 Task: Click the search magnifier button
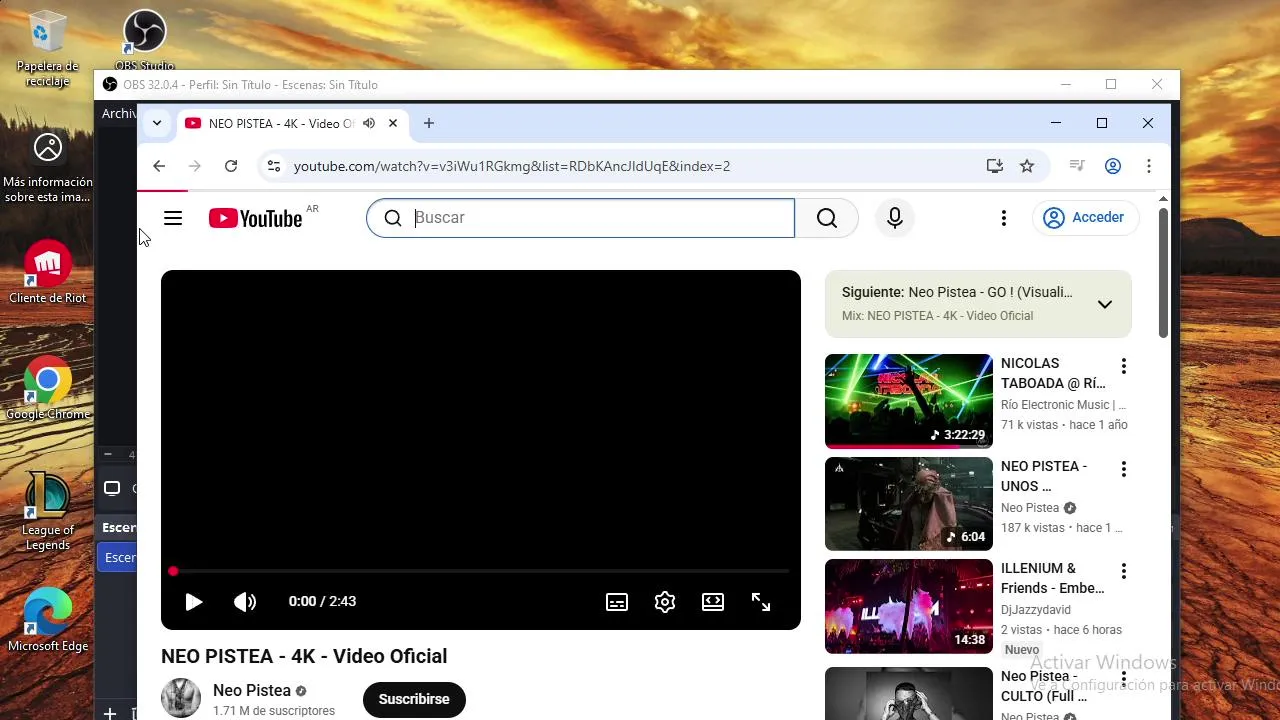[827, 218]
